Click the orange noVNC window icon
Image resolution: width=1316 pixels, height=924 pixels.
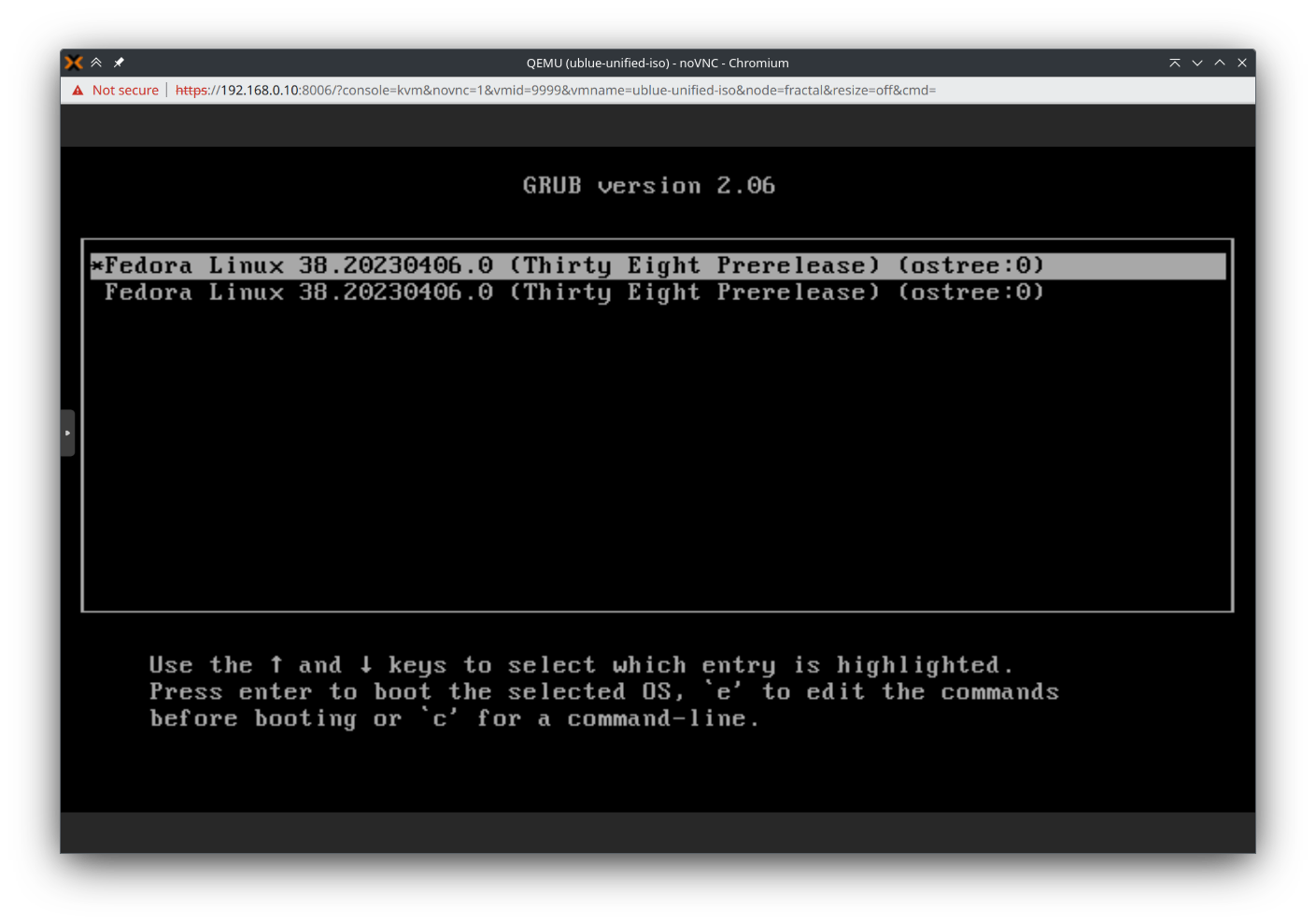tap(73, 63)
